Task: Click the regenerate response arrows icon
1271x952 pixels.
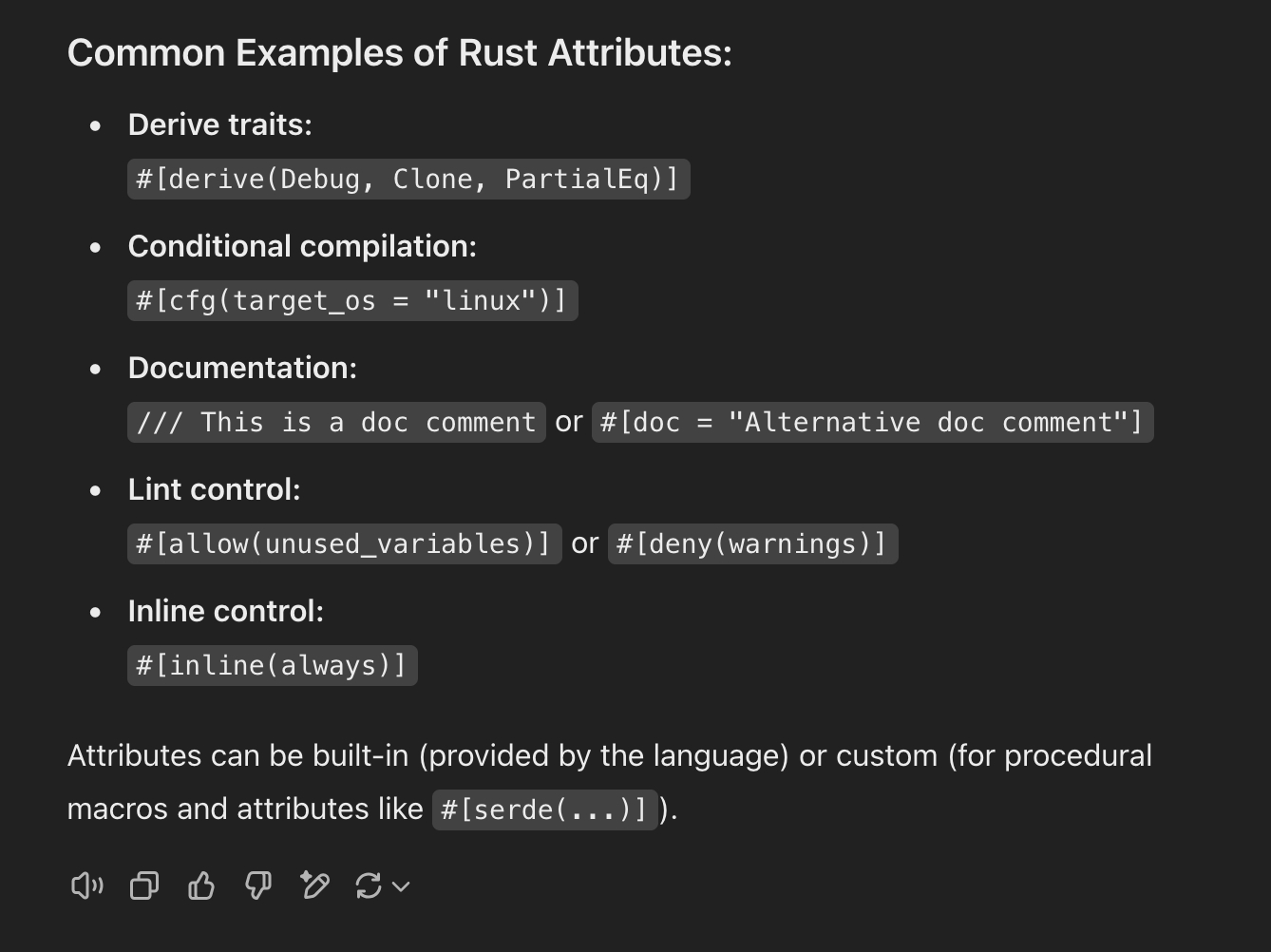Action: click(x=369, y=886)
